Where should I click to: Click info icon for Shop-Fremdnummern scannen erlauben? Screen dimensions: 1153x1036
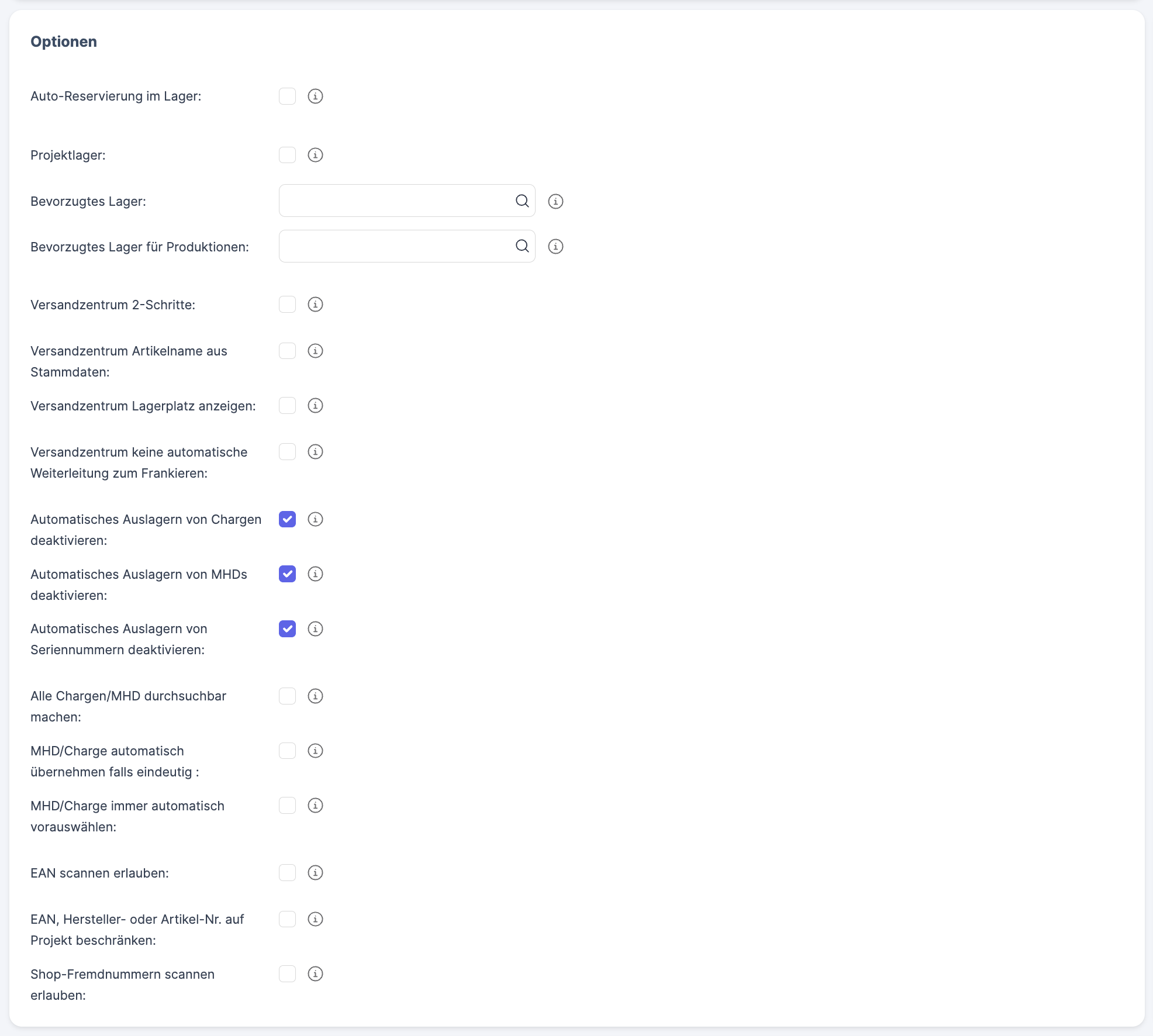[315, 974]
